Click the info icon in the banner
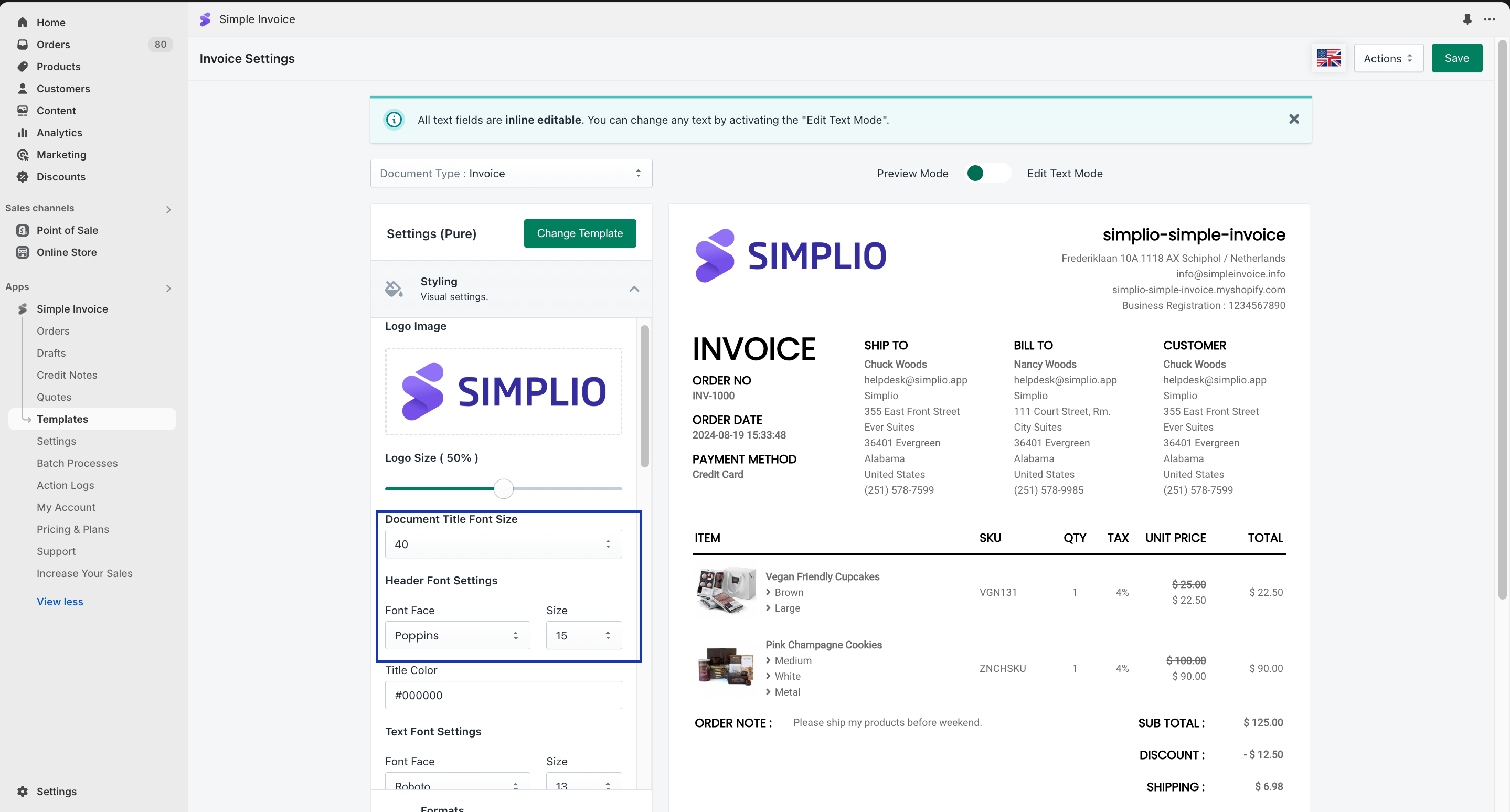1510x812 pixels. (x=394, y=120)
